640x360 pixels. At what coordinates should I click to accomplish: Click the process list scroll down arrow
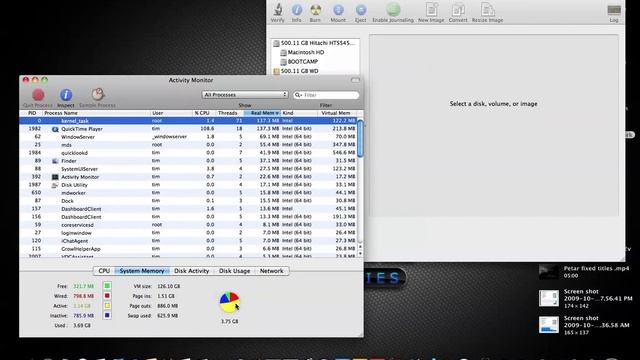(360, 253)
